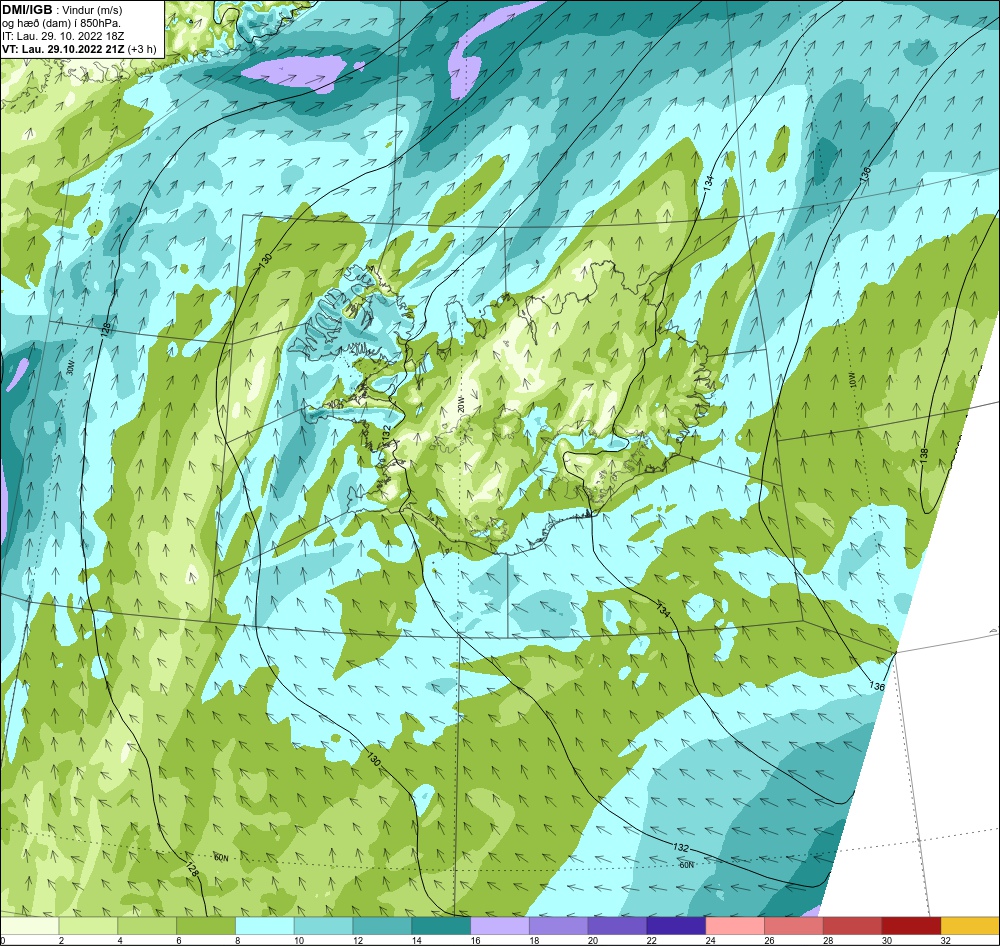Image resolution: width=1000 pixels, height=946 pixels.
Task: Select the 10W longitude label
Action: (x=853, y=380)
